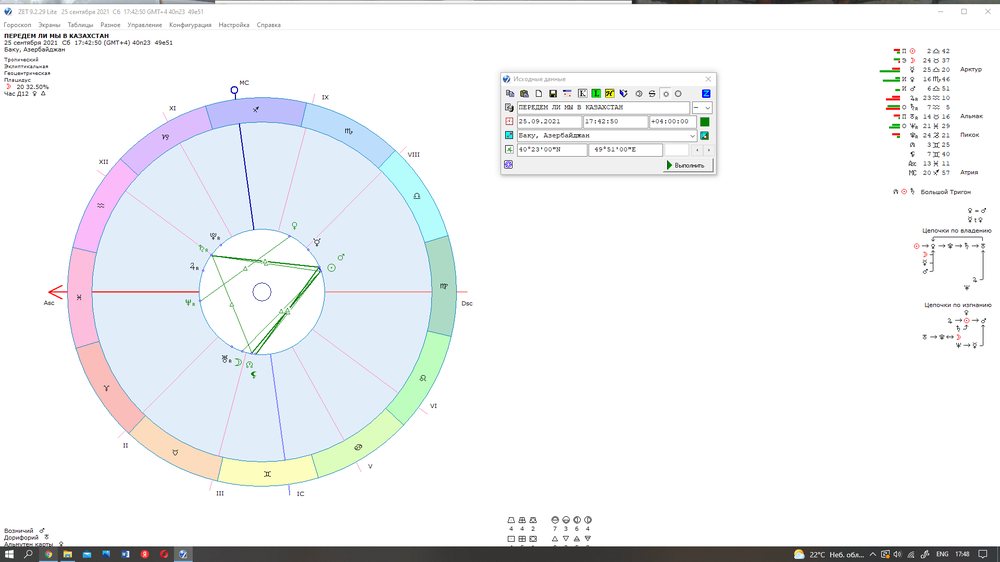1000x562 pixels.
Task: Toggle the small circle chart mode button
Action: [666, 94]
